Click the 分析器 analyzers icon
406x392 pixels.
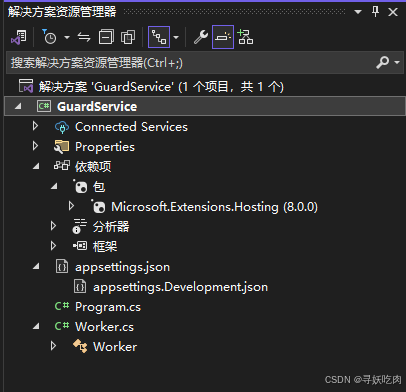click(79, 226)
